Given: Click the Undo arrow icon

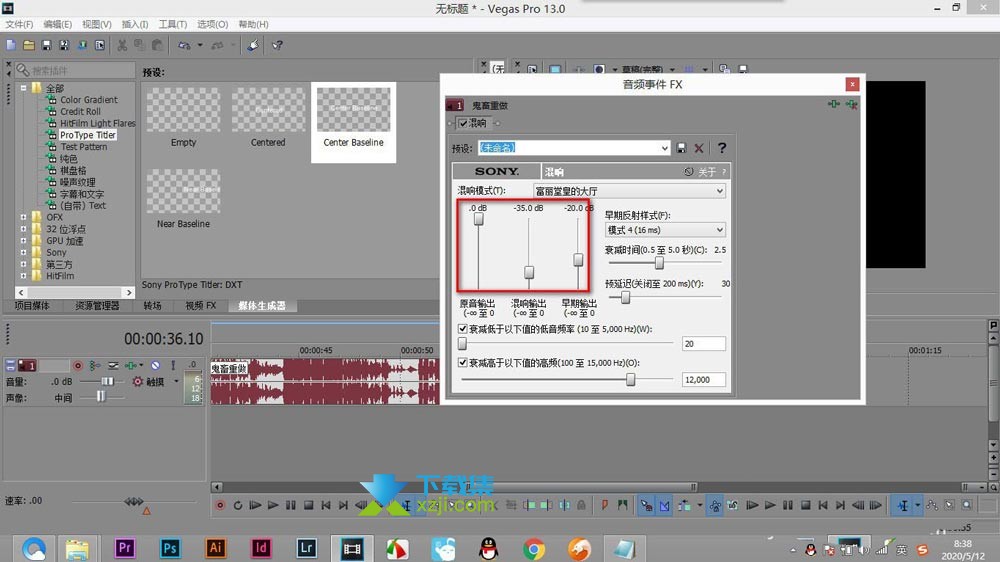Looking at the screenshot, I should click(184, 45).
